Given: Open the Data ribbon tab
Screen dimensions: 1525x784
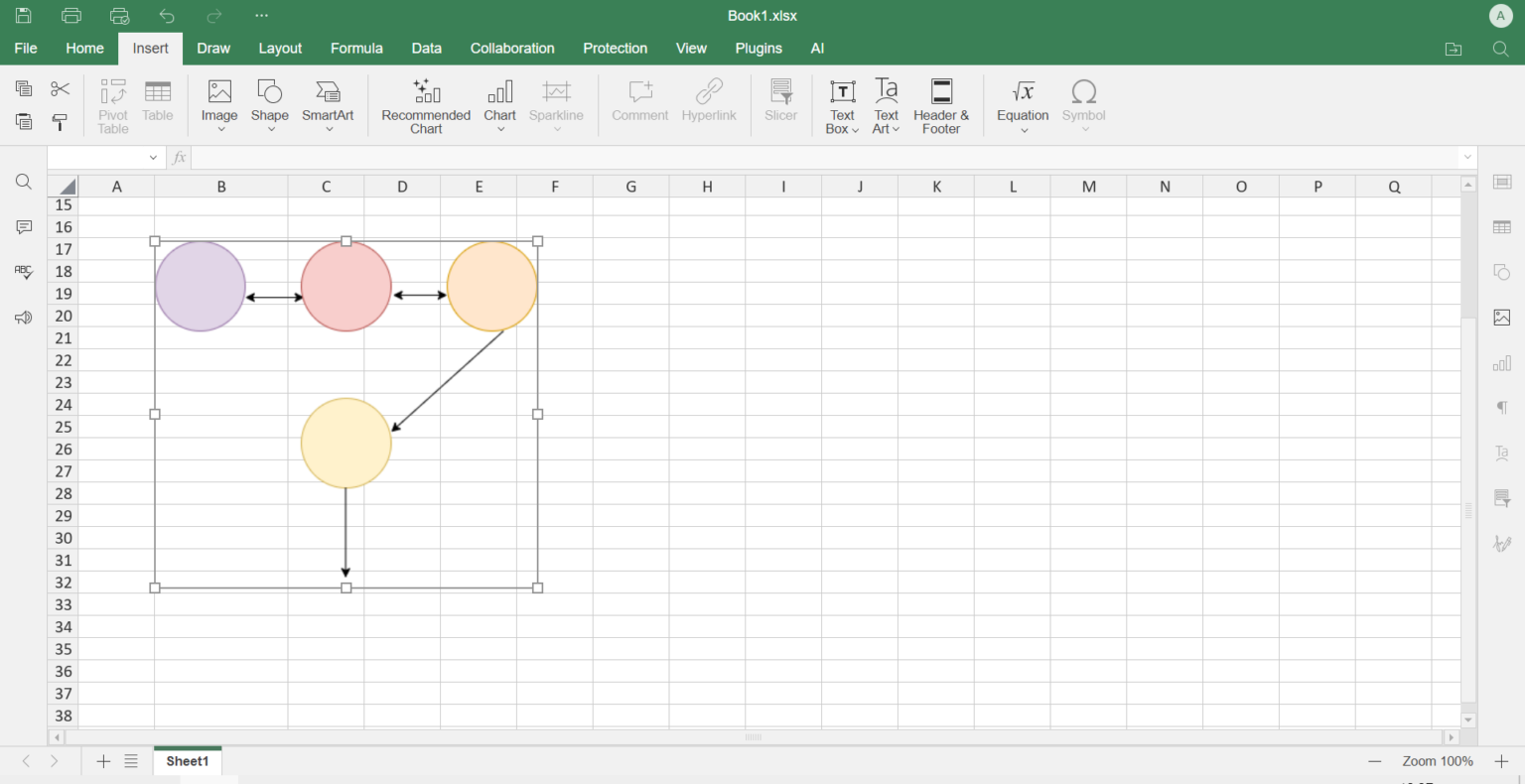Looking at the screenshot, I should point(426,48).
